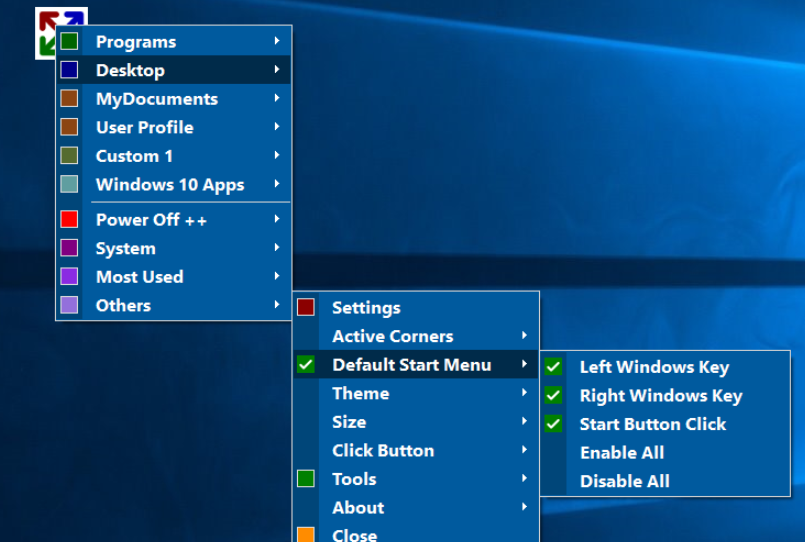Toggle the Right Windows Key checkbox
Image resolution: width=805 pixels, height=542 pixels.
coord(553,396)
